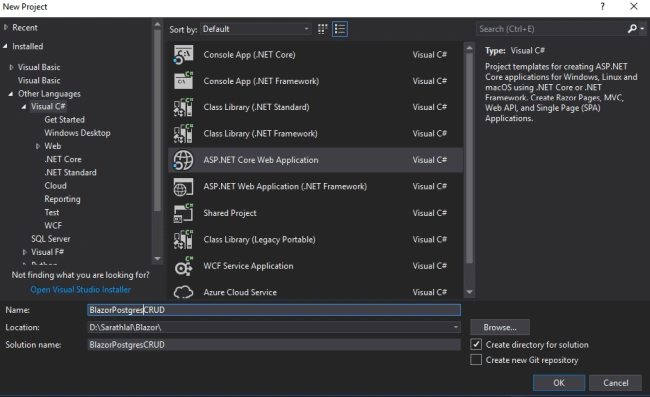Select 'Azure Cloud Service' template name

coord(240,292)
